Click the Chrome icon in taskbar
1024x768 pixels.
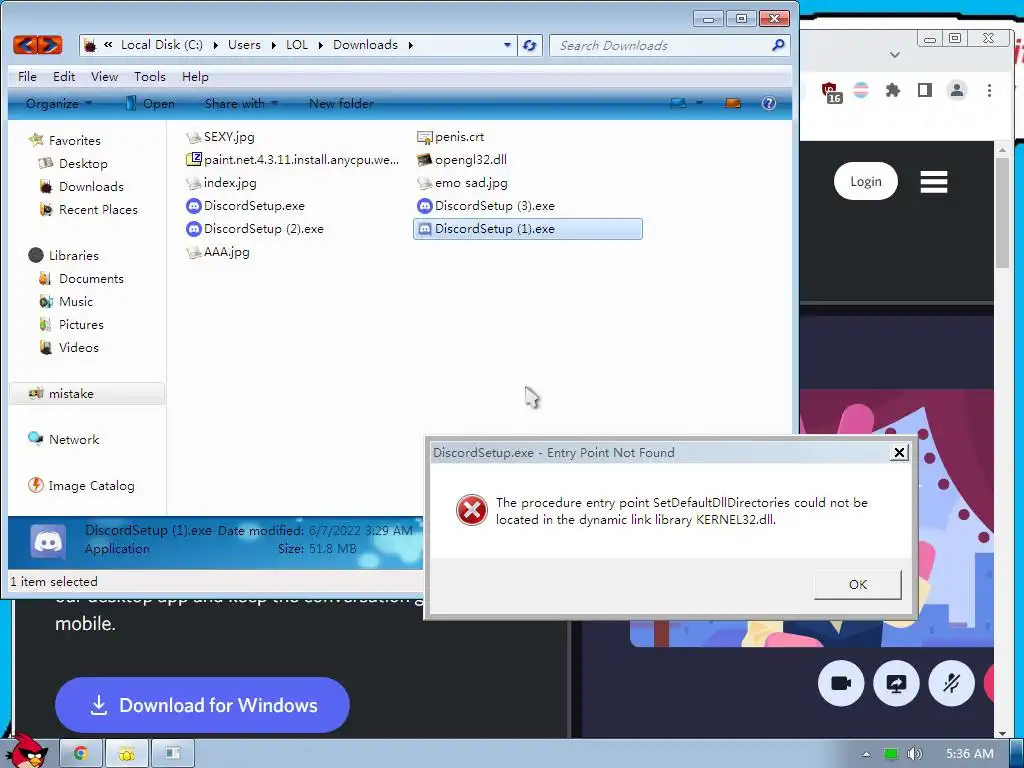tap(81, 753)
